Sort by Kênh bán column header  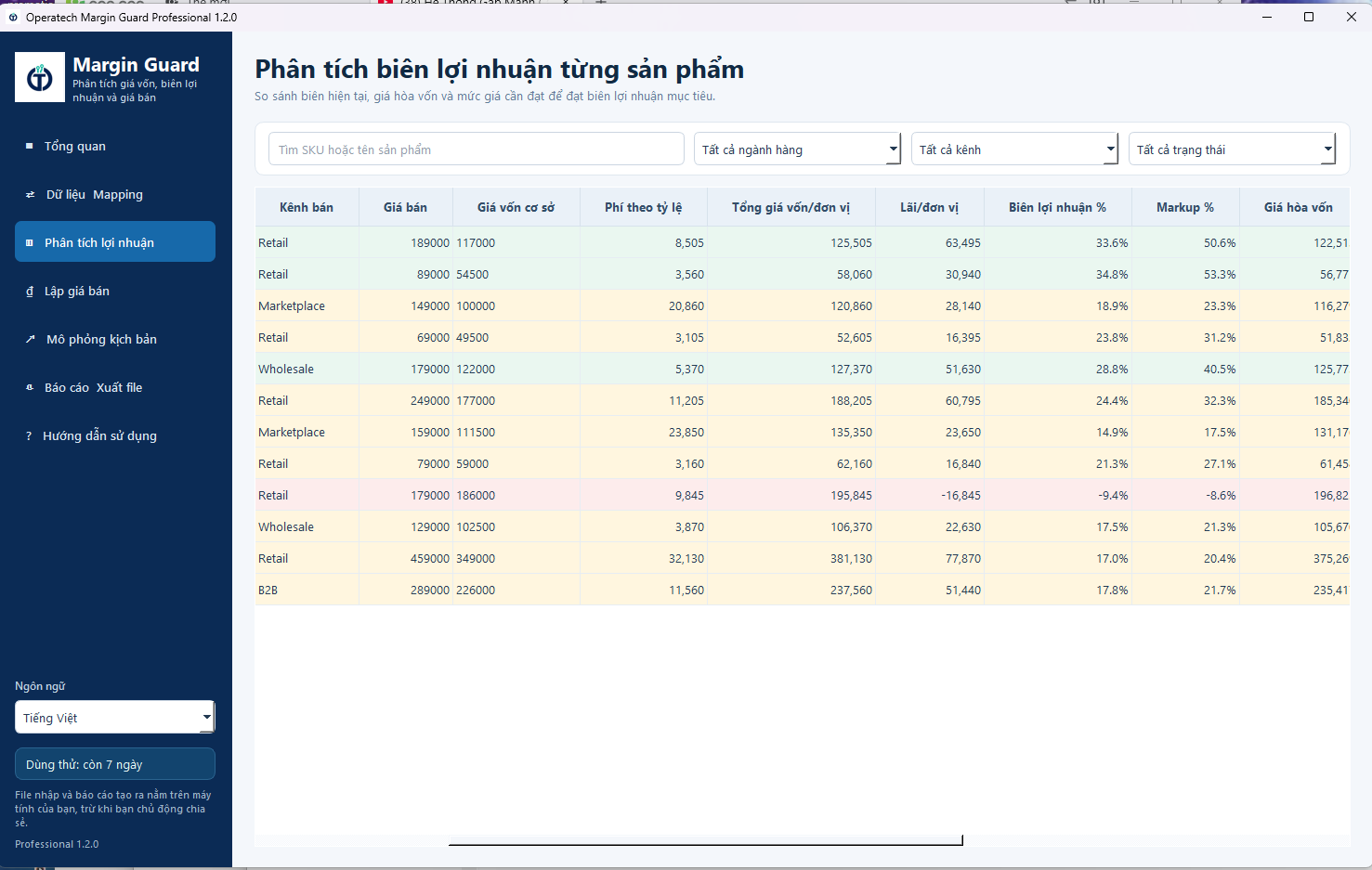pos(307,207)
